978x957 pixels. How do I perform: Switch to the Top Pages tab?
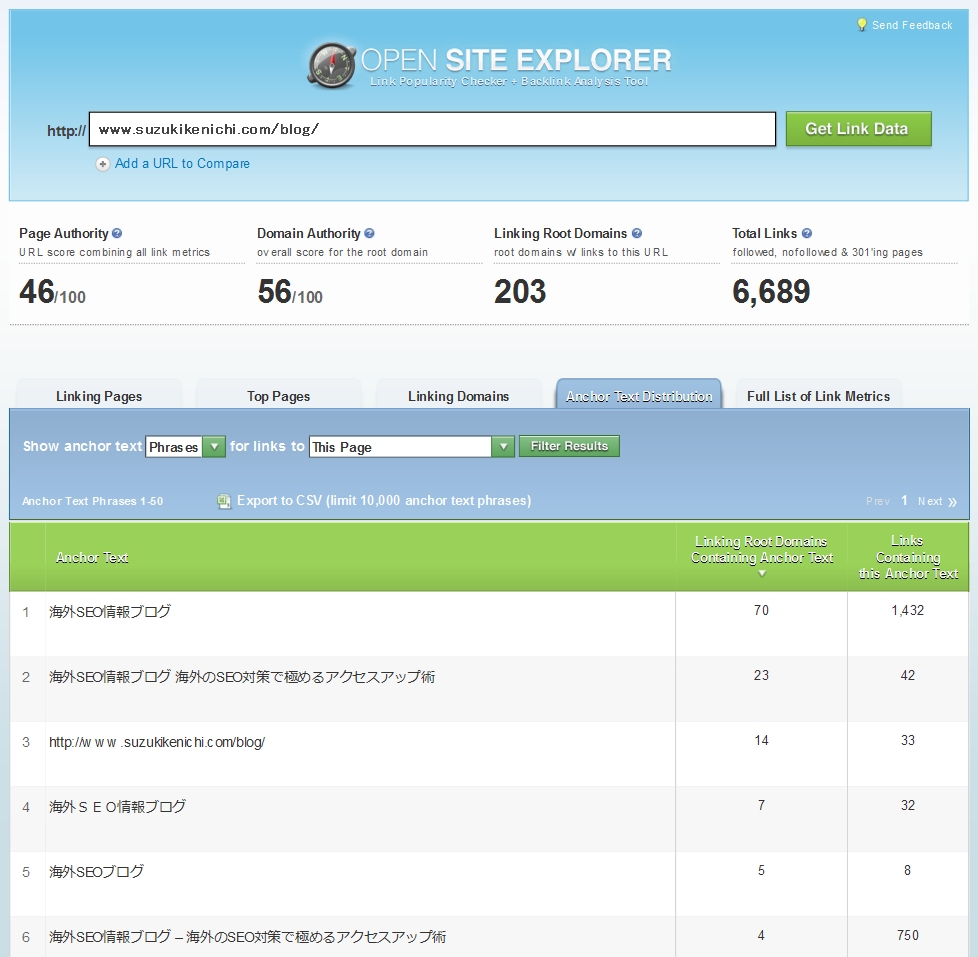coord(278,394)
